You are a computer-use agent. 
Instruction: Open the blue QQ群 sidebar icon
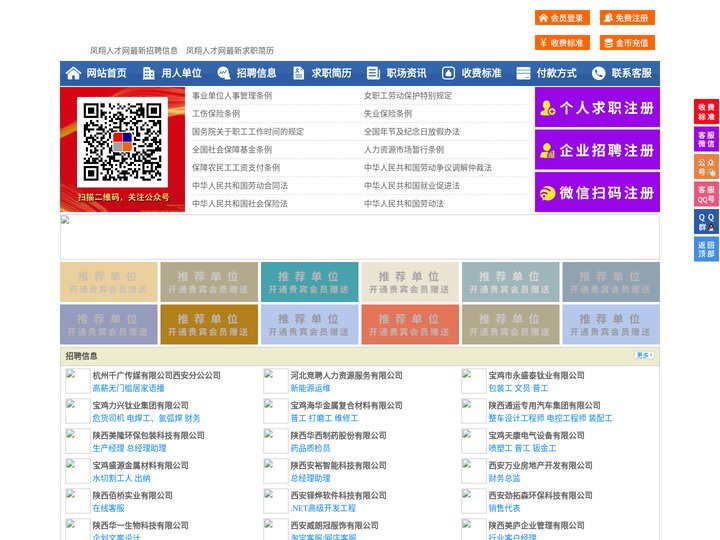706,222
